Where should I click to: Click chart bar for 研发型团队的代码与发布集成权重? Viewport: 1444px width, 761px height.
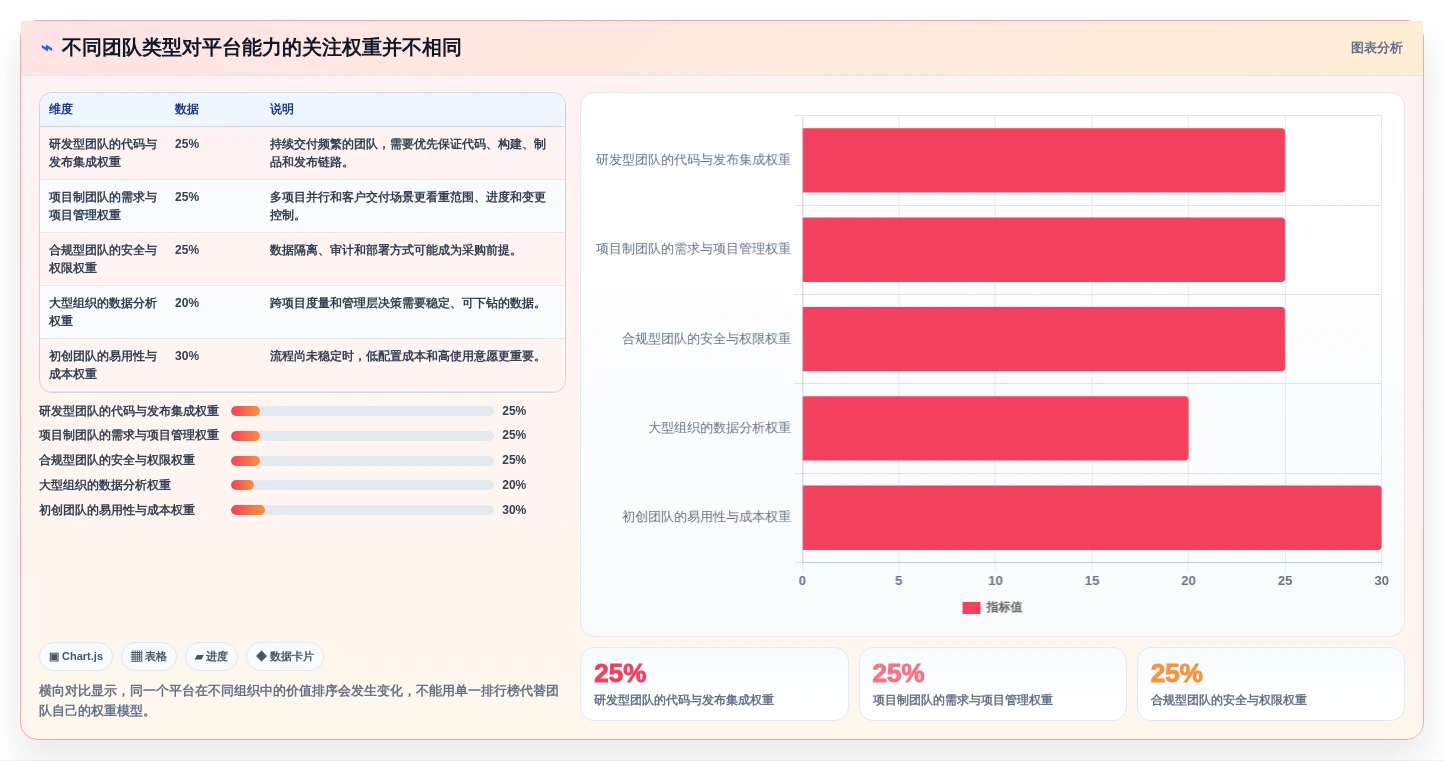(1043, 160)
